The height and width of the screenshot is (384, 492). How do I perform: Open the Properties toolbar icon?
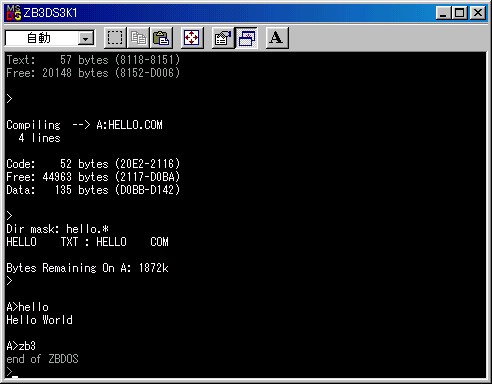pyautogui.click(x=223, y=38)
